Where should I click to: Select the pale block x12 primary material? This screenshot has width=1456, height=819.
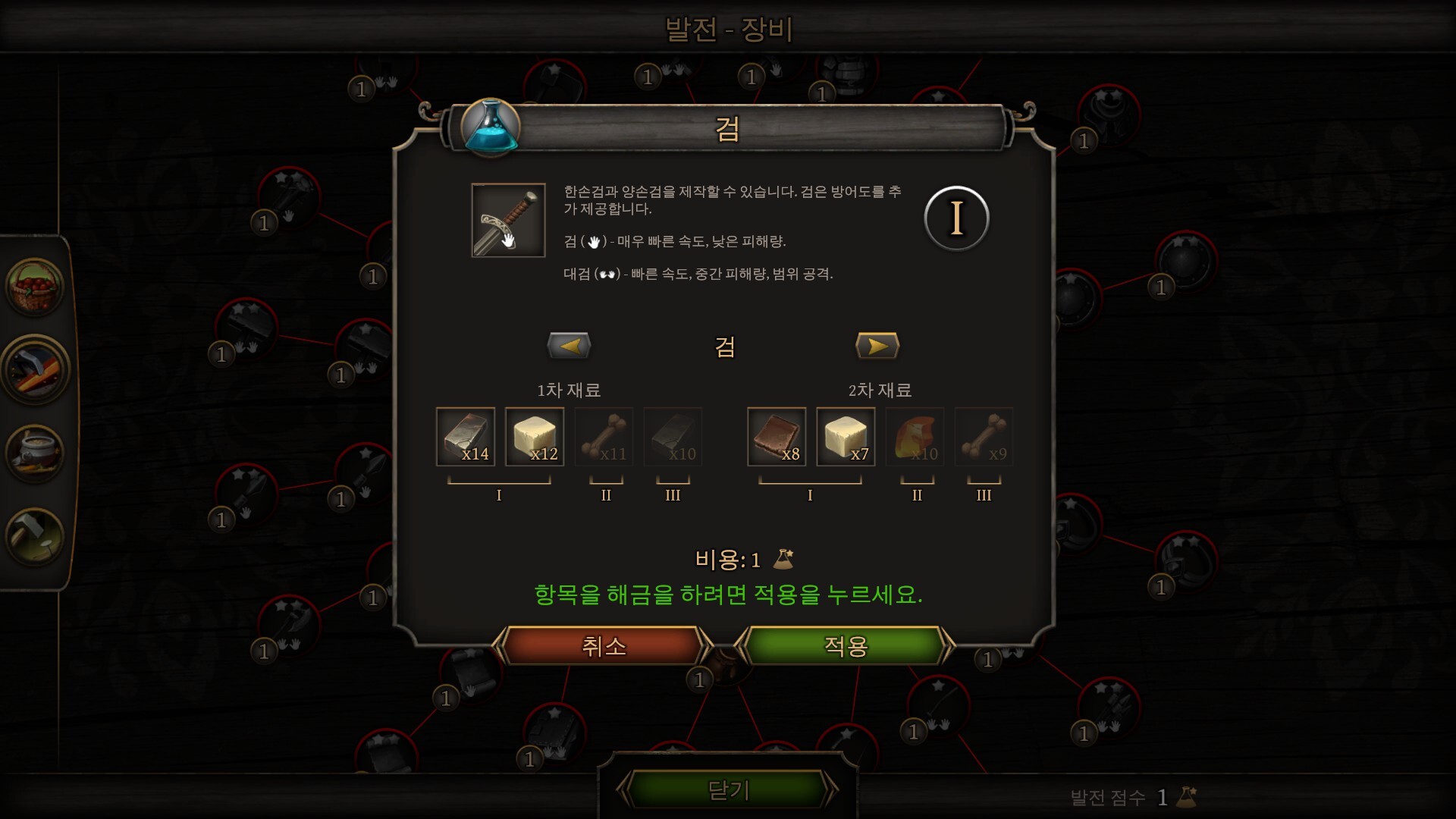(535, 437)
